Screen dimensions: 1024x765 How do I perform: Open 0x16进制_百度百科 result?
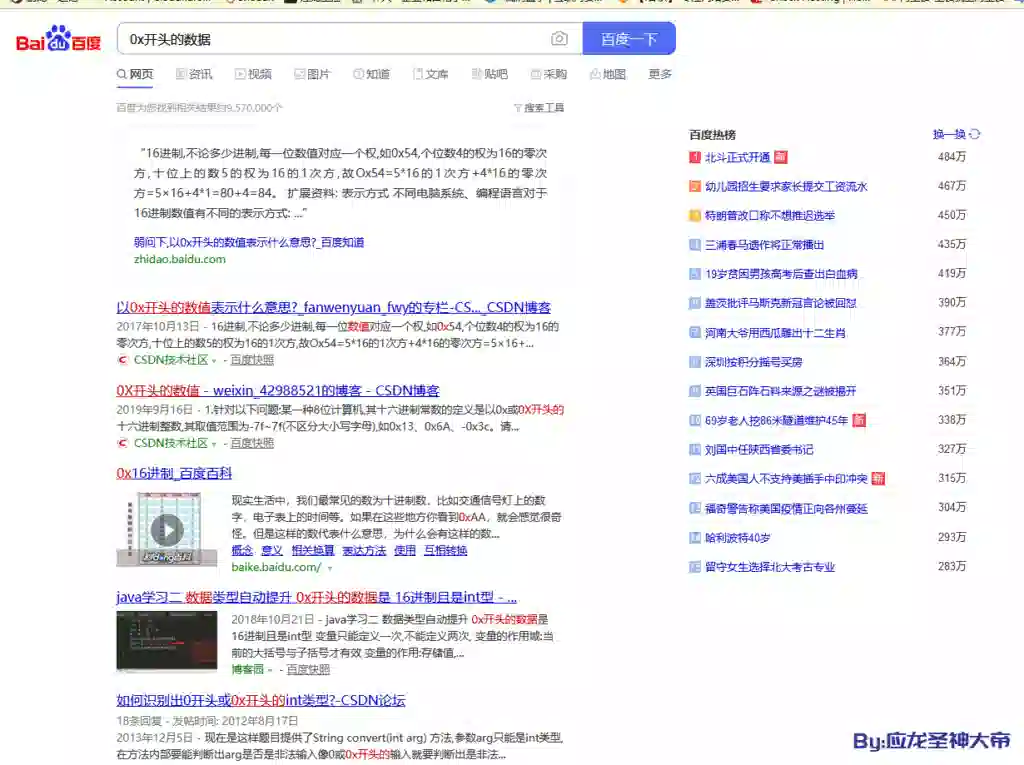[x=174, y=473]
